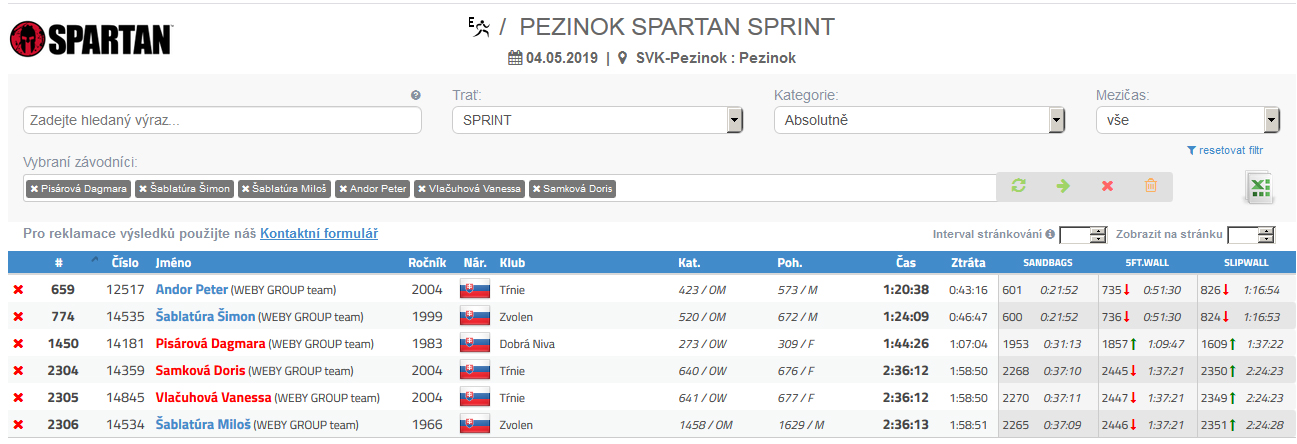Open the Kontaktní formulář link

[319, 234]
